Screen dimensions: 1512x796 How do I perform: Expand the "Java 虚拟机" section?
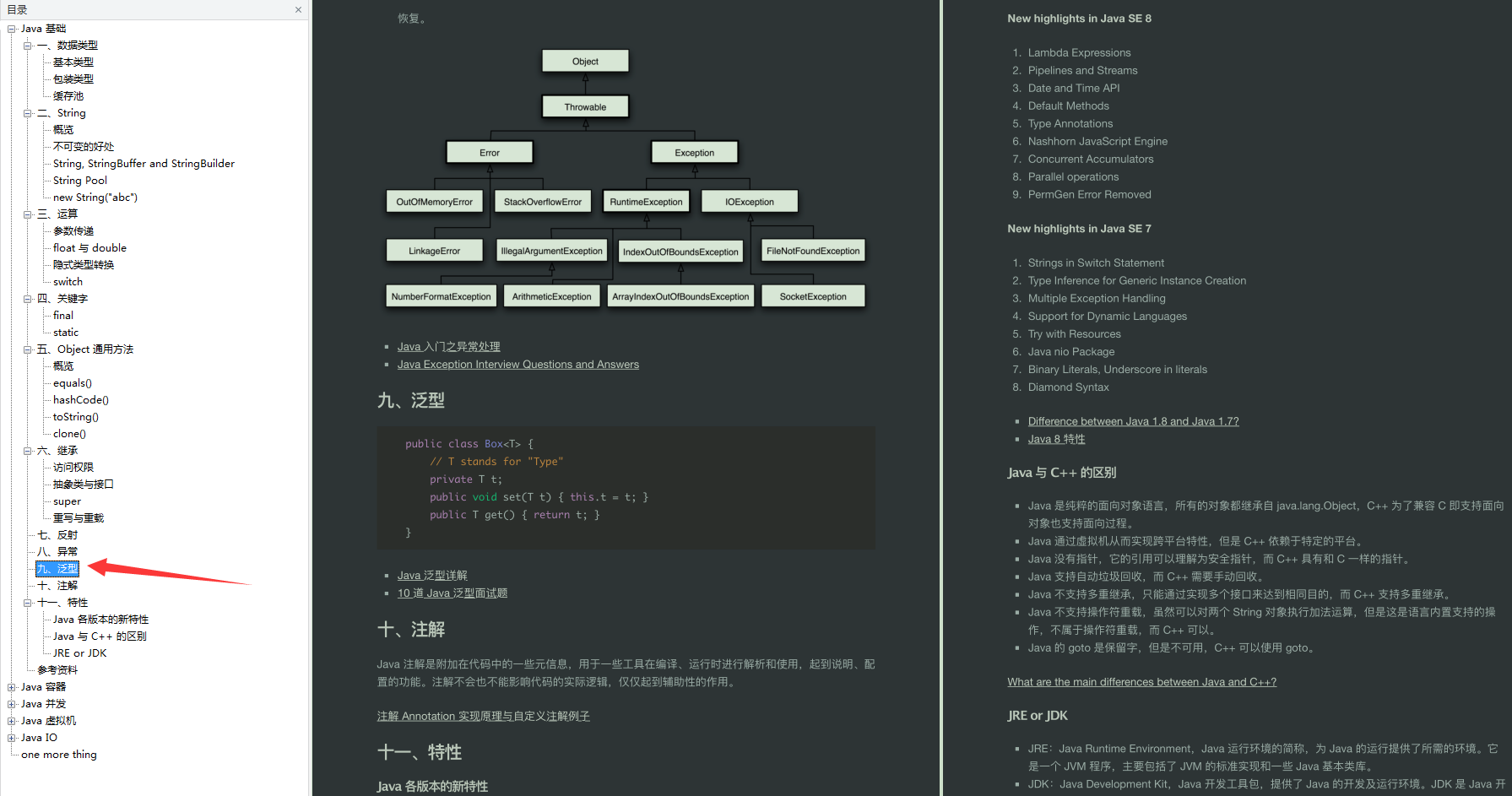click(x=11, y=720)
